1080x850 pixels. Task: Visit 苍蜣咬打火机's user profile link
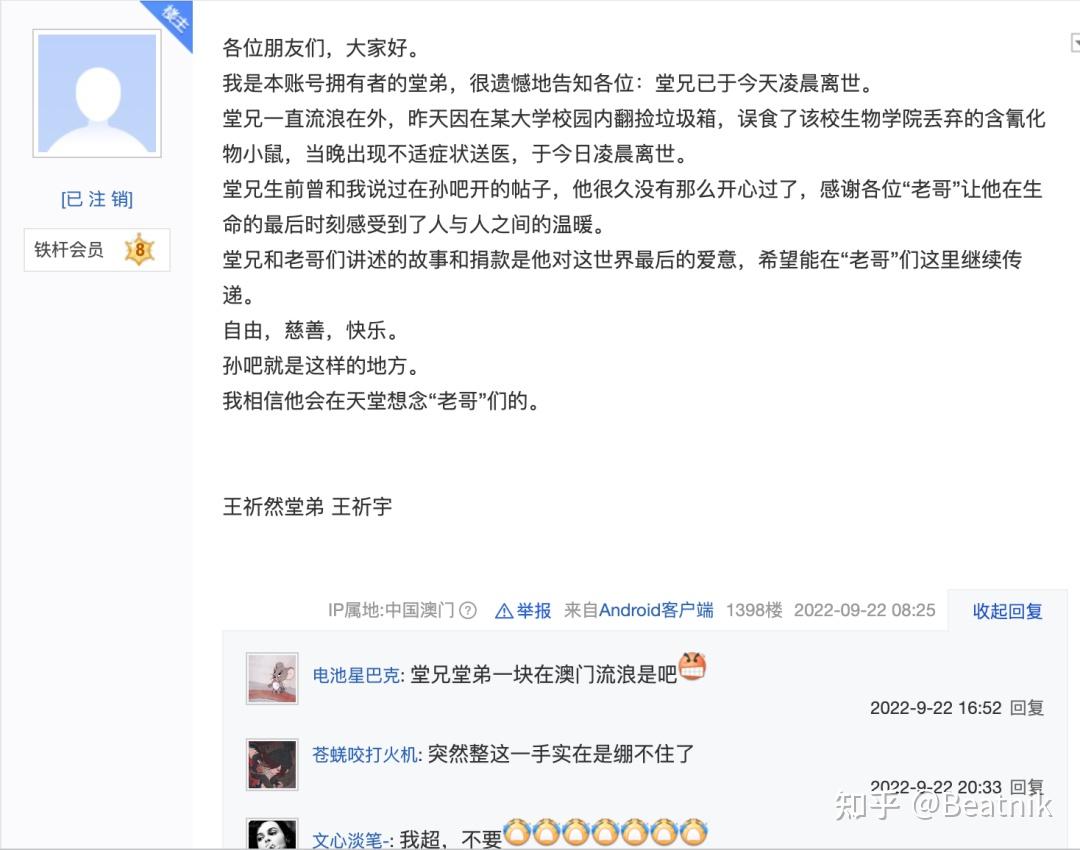click(x=365, y=755)
